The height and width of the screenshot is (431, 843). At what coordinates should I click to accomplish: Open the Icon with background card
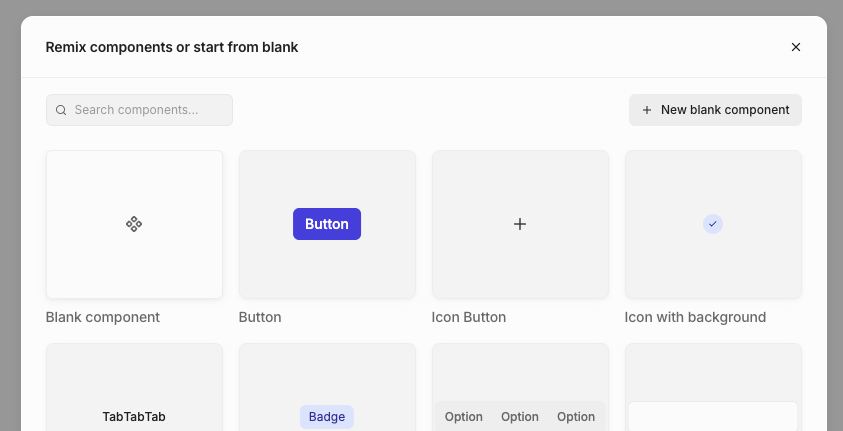coord(713,224)
